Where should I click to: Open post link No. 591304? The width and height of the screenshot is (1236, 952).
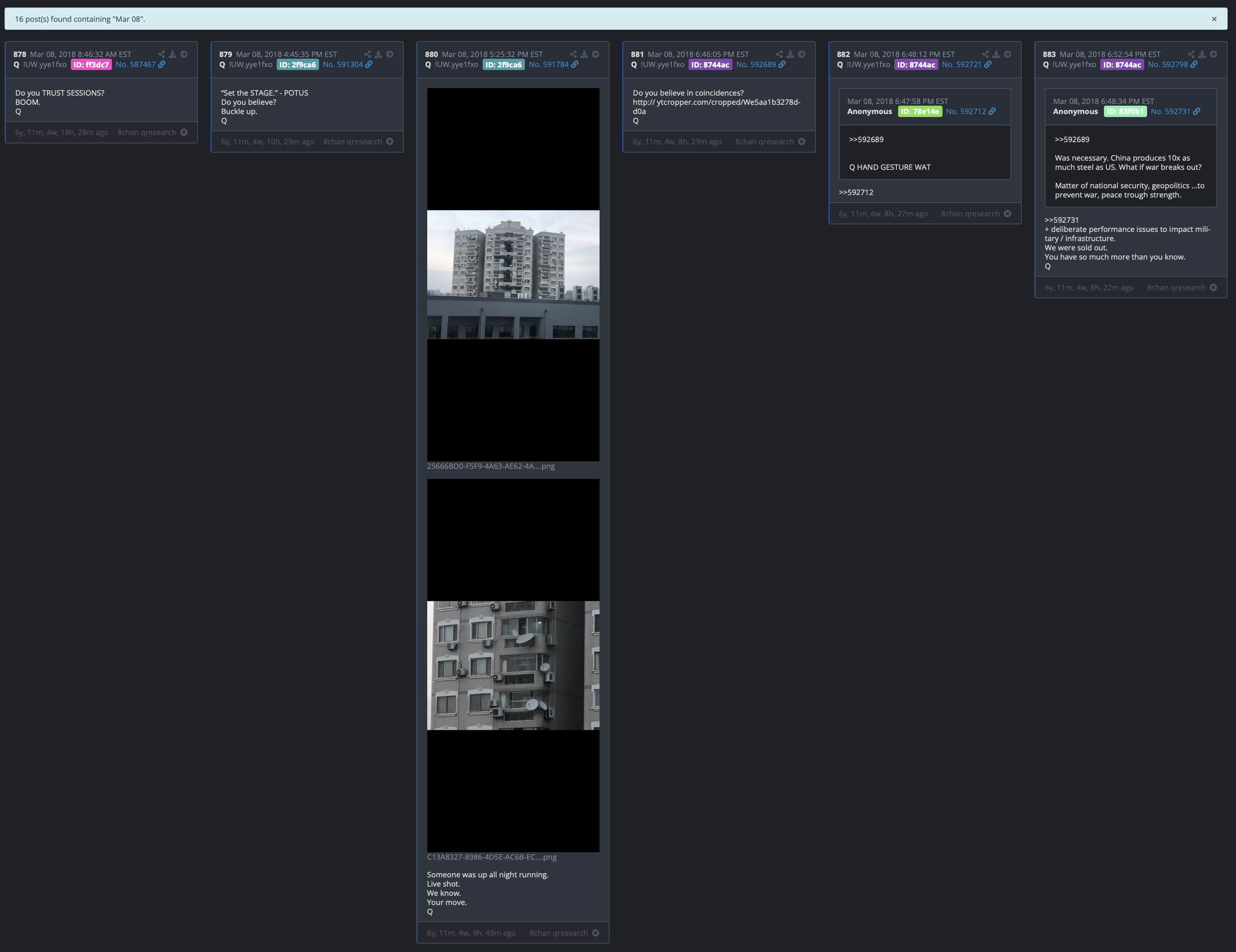pos(343,65)
